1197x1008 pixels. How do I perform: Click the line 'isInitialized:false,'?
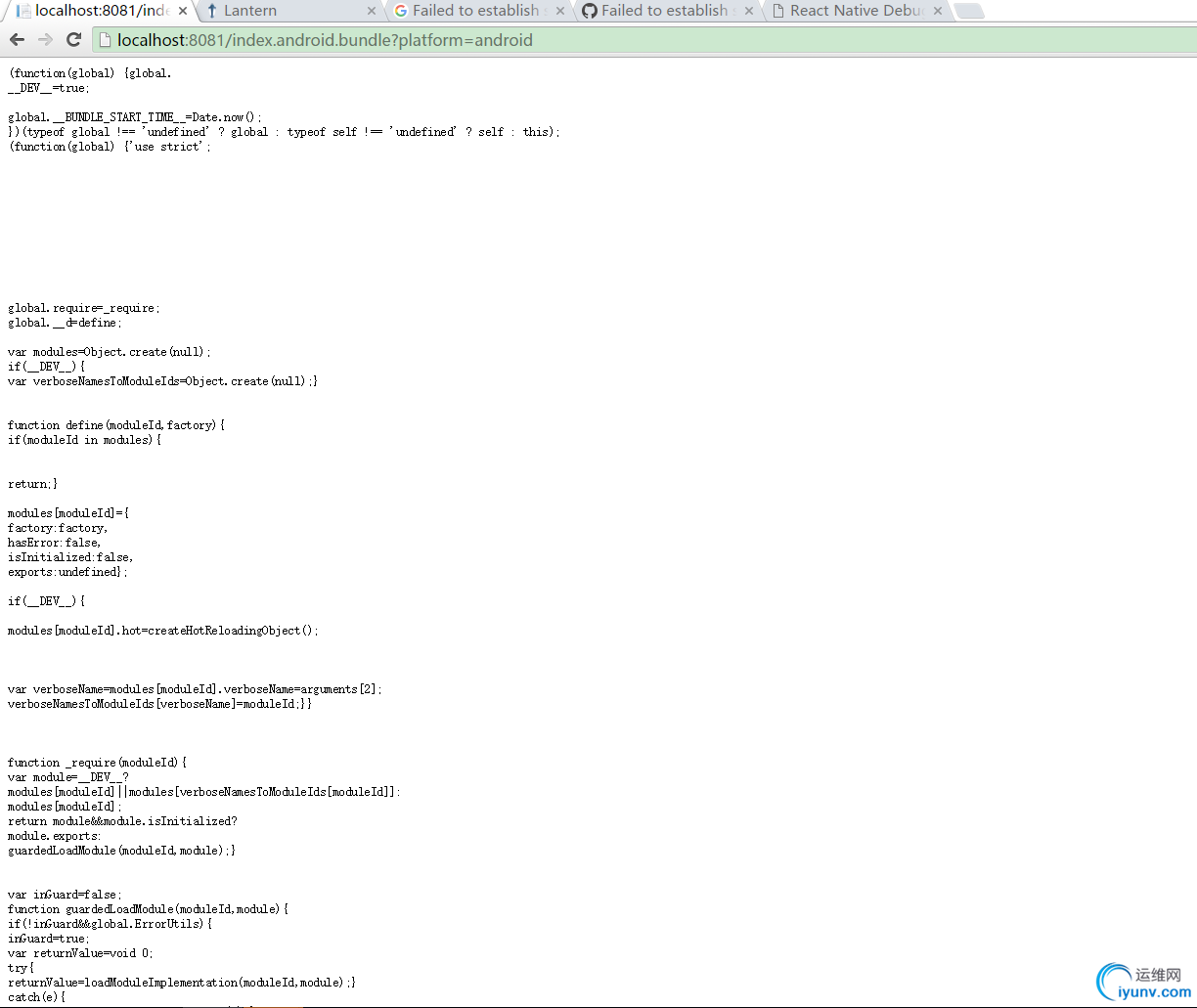[x=70, y=557]
